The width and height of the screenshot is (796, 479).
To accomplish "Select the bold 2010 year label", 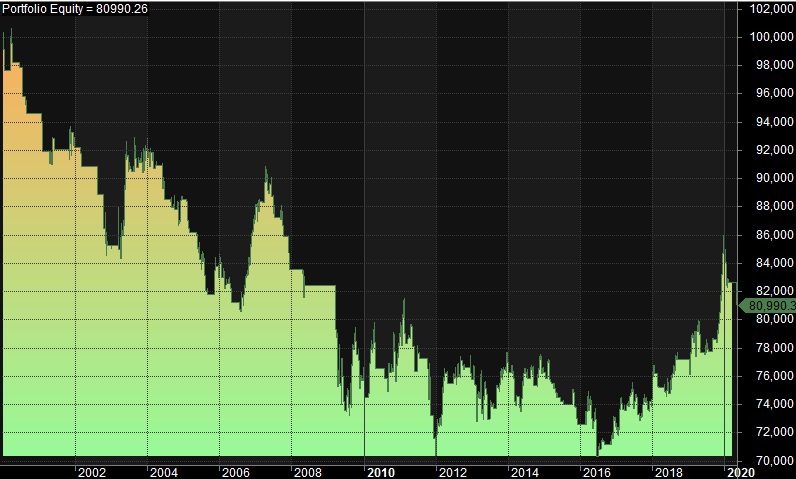I will coord(380,472).
